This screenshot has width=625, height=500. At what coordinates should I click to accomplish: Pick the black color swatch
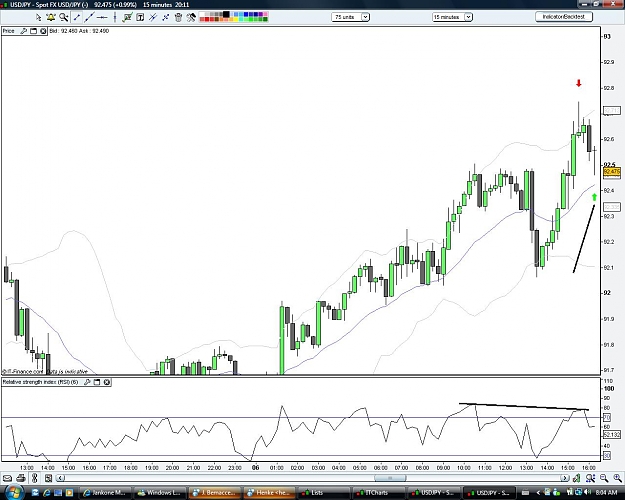[226, 15]
